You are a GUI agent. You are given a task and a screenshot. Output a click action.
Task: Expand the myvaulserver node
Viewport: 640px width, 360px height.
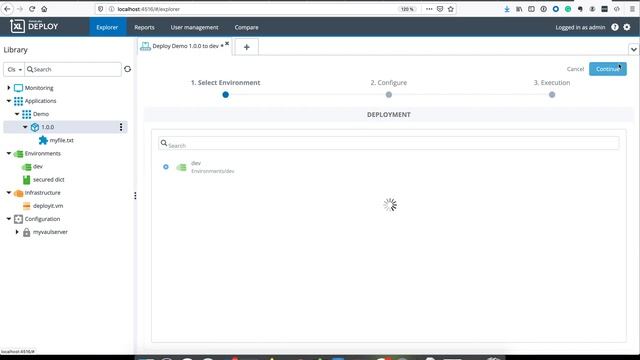pyautogui.click(x=17, y=232)
